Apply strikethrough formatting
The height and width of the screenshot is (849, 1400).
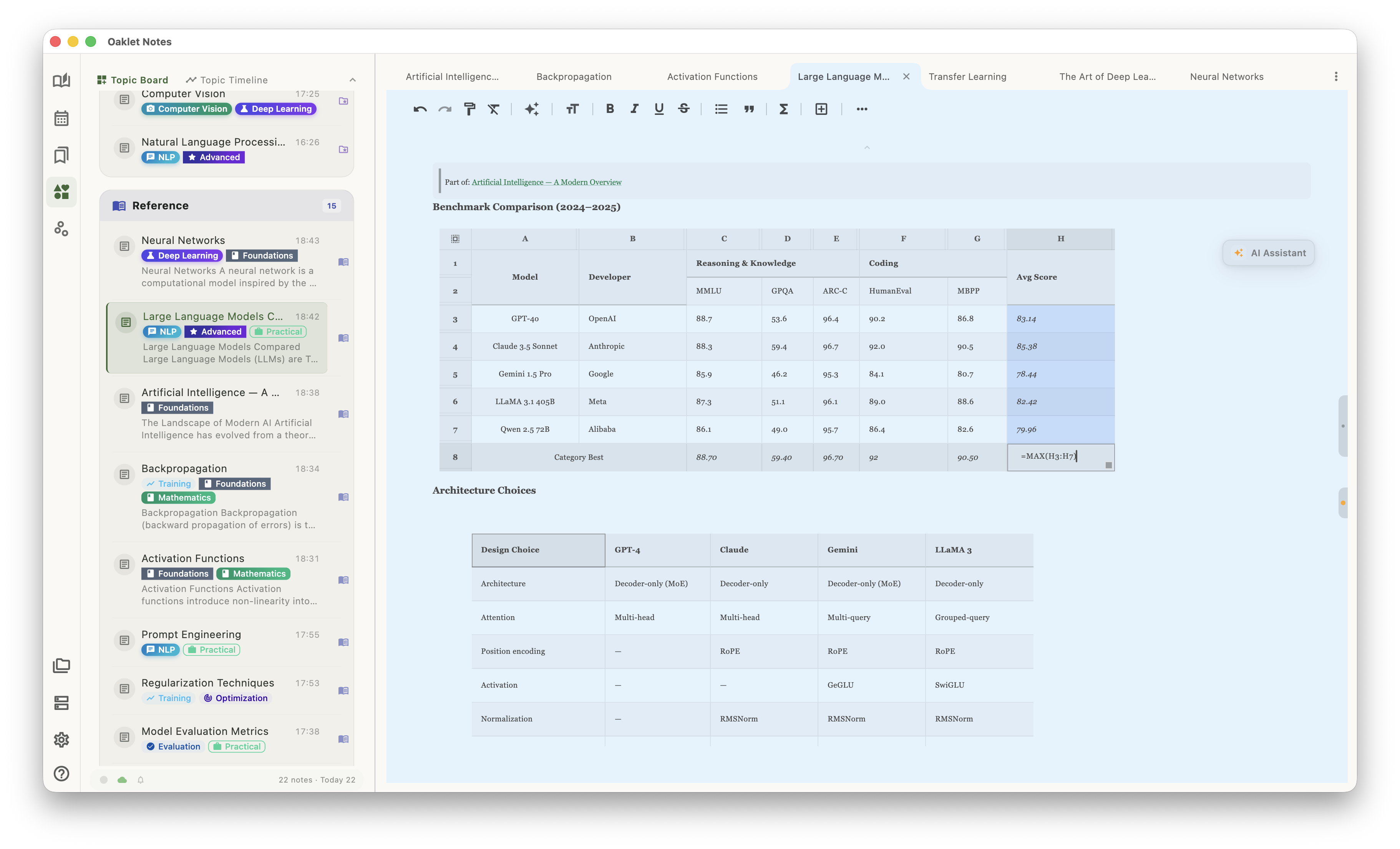683,109
